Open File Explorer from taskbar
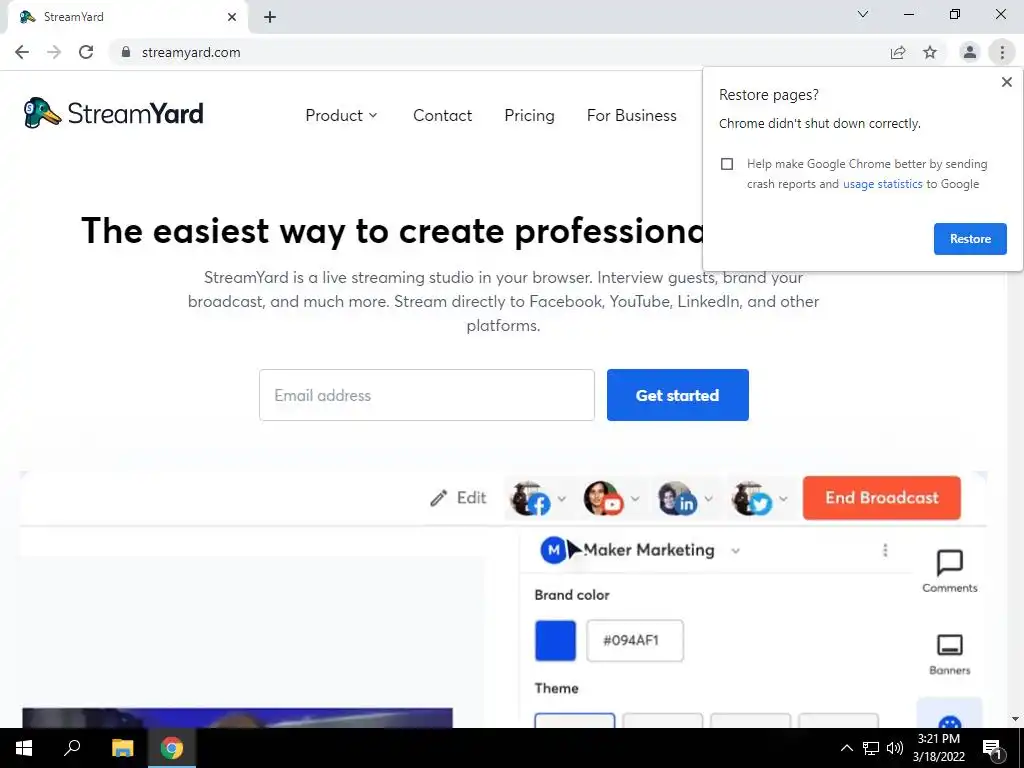1024x768 pixels. click(x=122, y=748)
